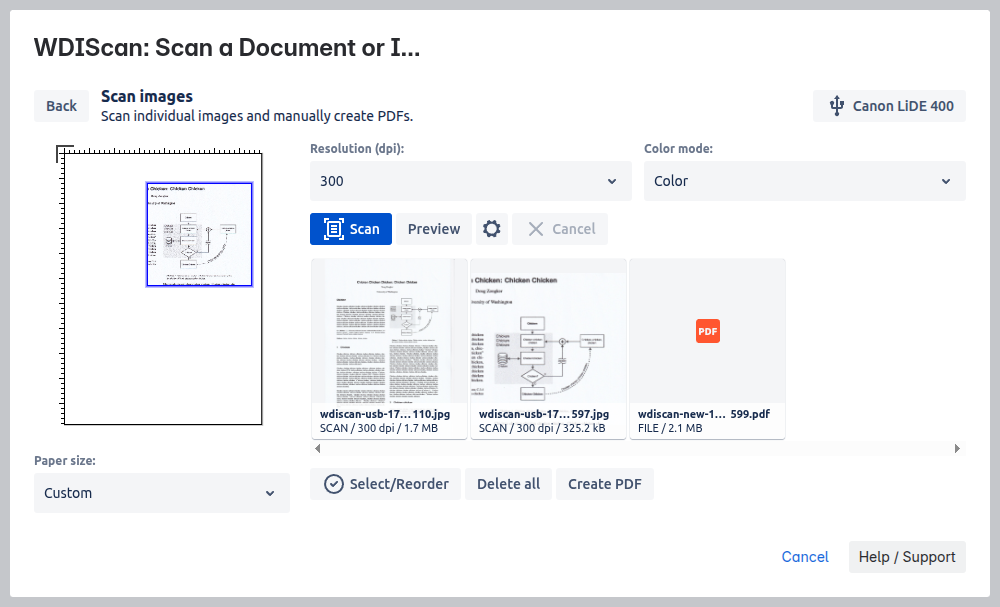Select second scan thumbnail ending 597.jpg
1000x607 pixels.
click(x=548, y=348)
